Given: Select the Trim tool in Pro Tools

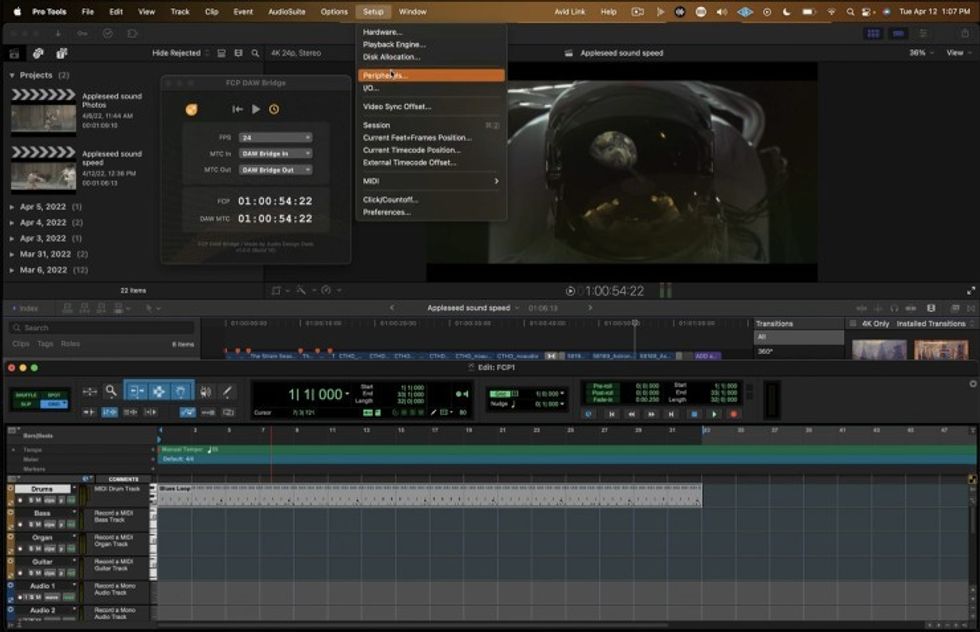Looking at the screenshot, I should [136, 391].
